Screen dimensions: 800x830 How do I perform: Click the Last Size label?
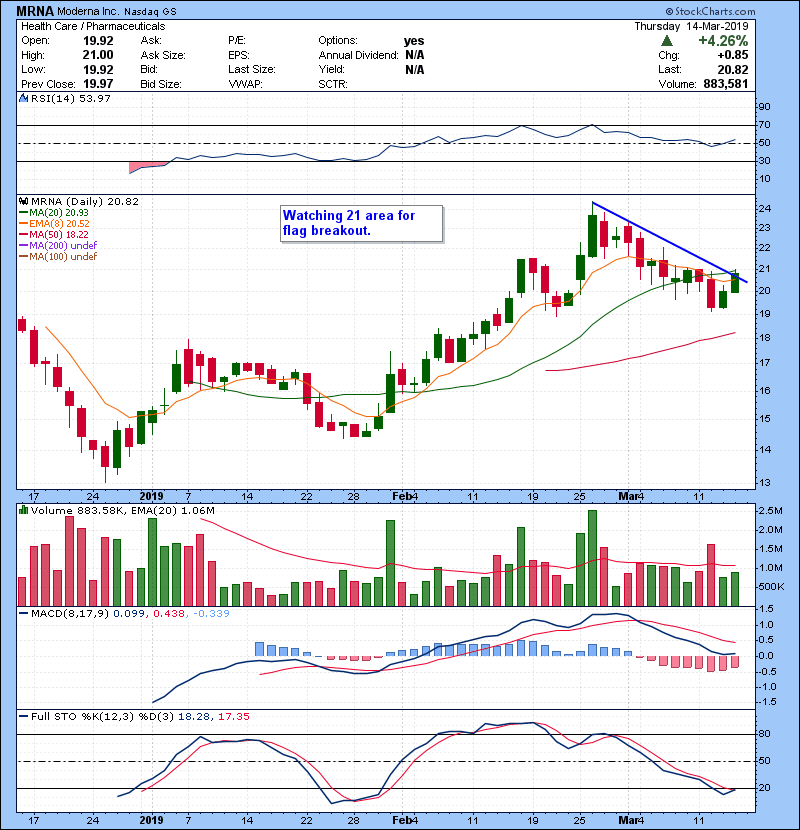point(252,69)
